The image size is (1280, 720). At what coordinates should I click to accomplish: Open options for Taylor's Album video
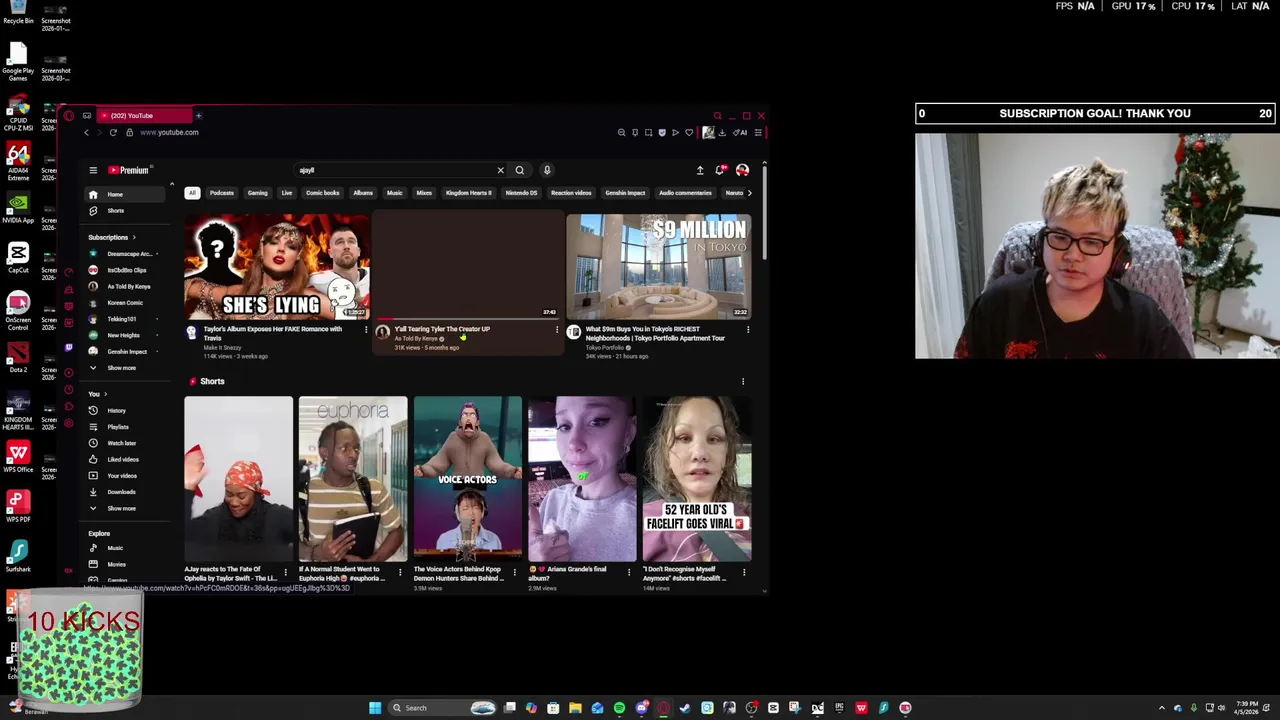pyautogui.click(x=366, y=330)
